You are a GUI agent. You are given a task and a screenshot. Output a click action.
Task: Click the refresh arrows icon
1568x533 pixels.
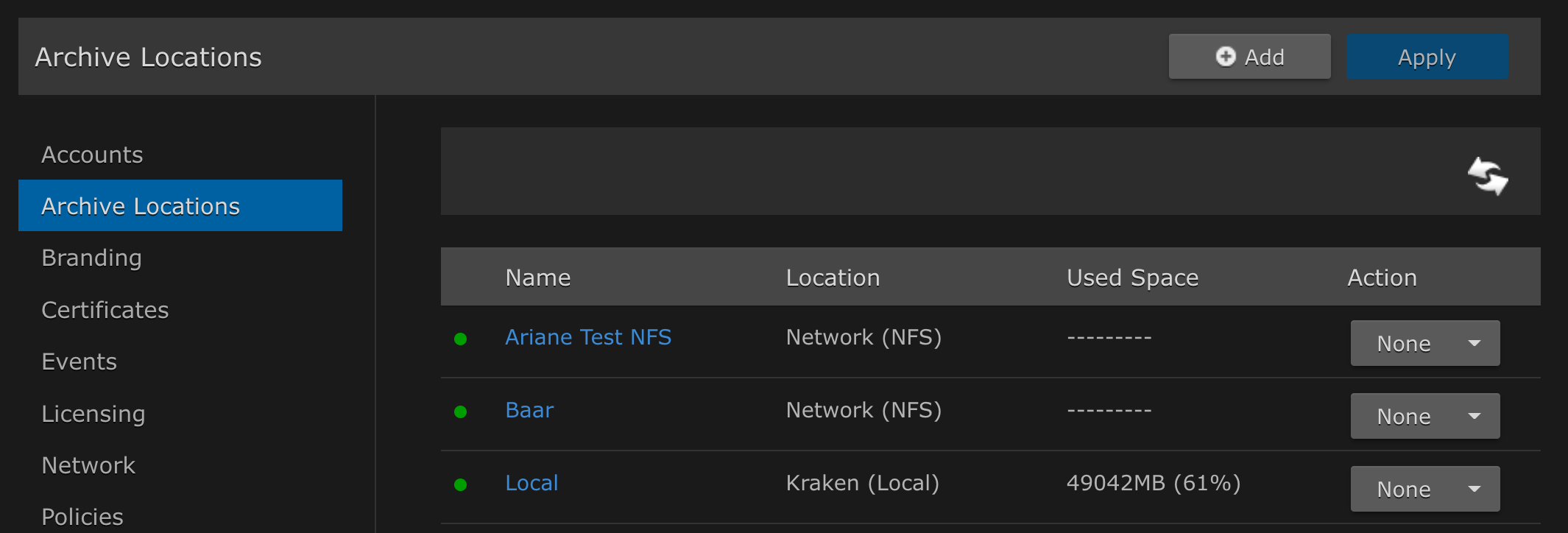coord(1487,177)
